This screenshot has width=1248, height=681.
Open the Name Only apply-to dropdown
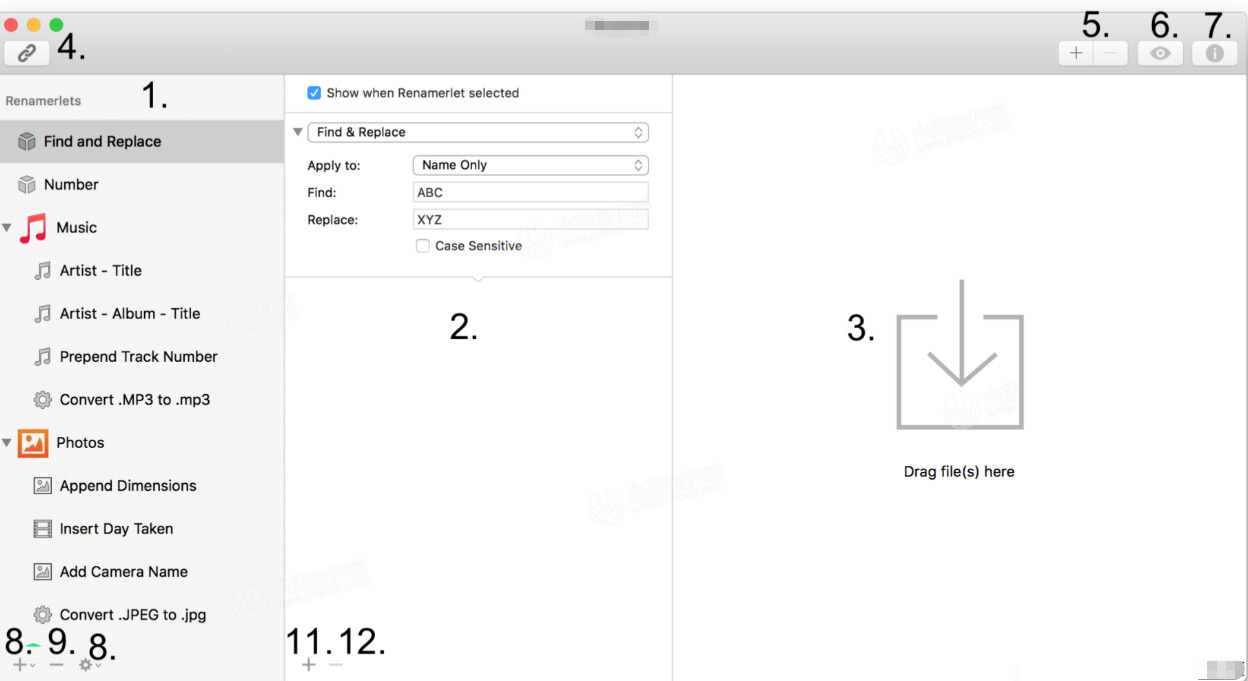coord(531,165)
